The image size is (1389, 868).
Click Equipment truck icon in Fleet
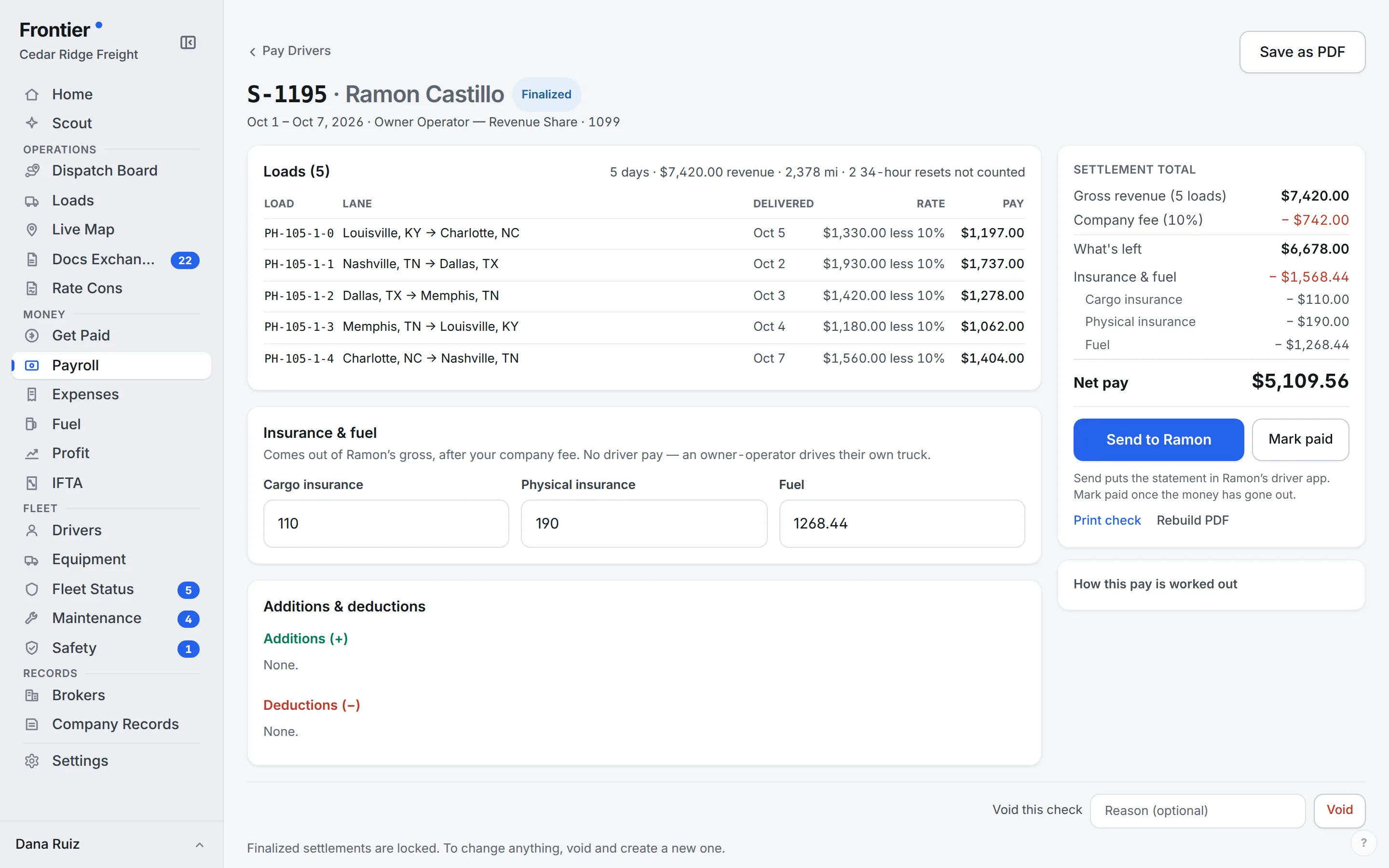[x=32, y=560]
